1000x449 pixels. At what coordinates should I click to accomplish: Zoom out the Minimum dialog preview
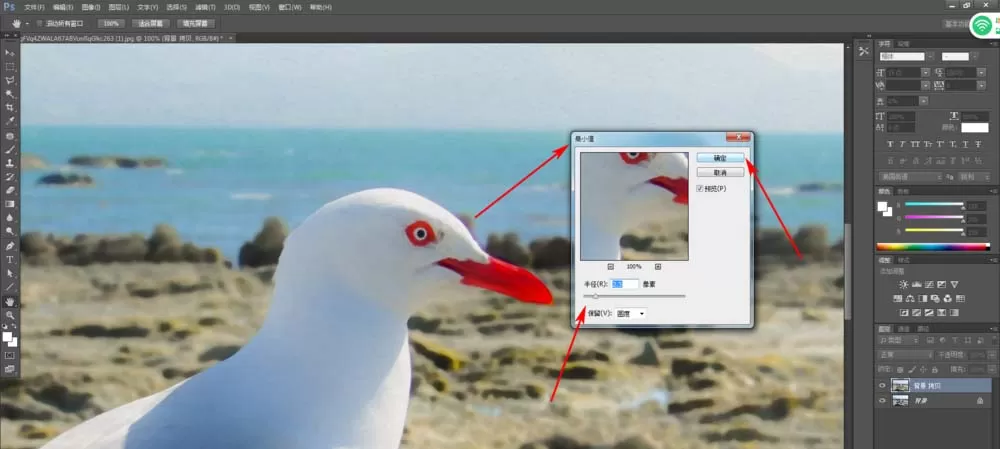(610, 267)
